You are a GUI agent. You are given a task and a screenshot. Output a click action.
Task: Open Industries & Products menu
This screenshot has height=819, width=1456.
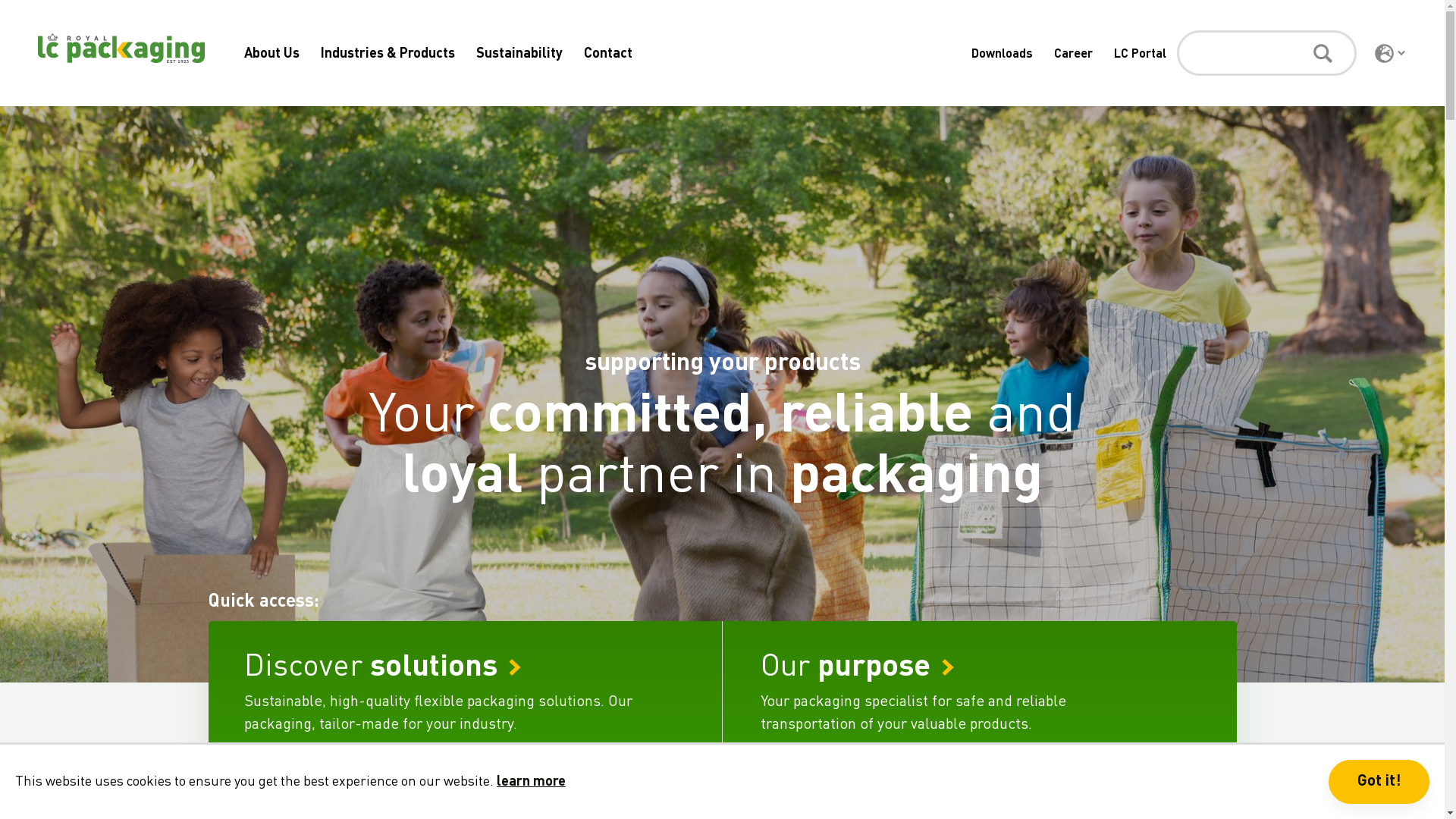pos(388,53)
